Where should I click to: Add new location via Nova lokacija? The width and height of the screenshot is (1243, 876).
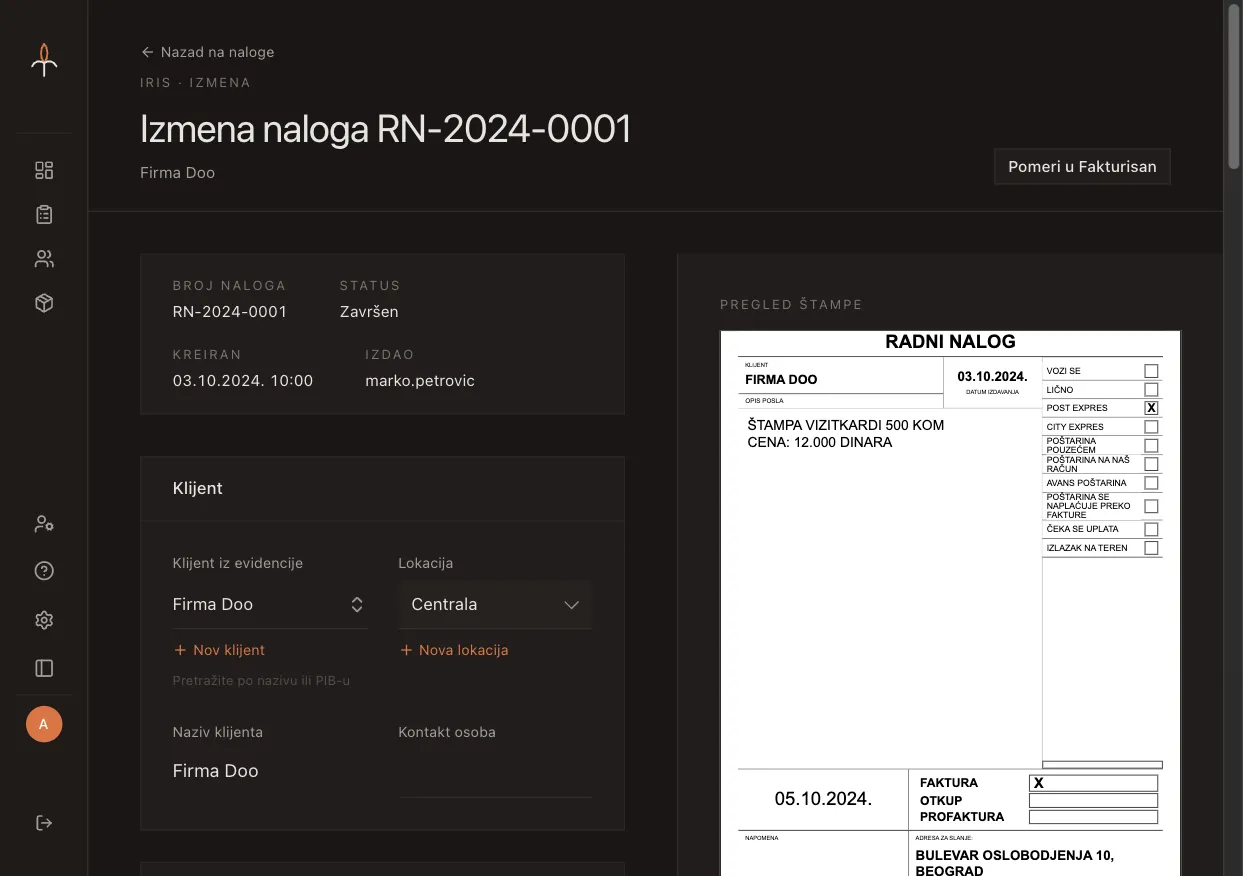[453, 650]
